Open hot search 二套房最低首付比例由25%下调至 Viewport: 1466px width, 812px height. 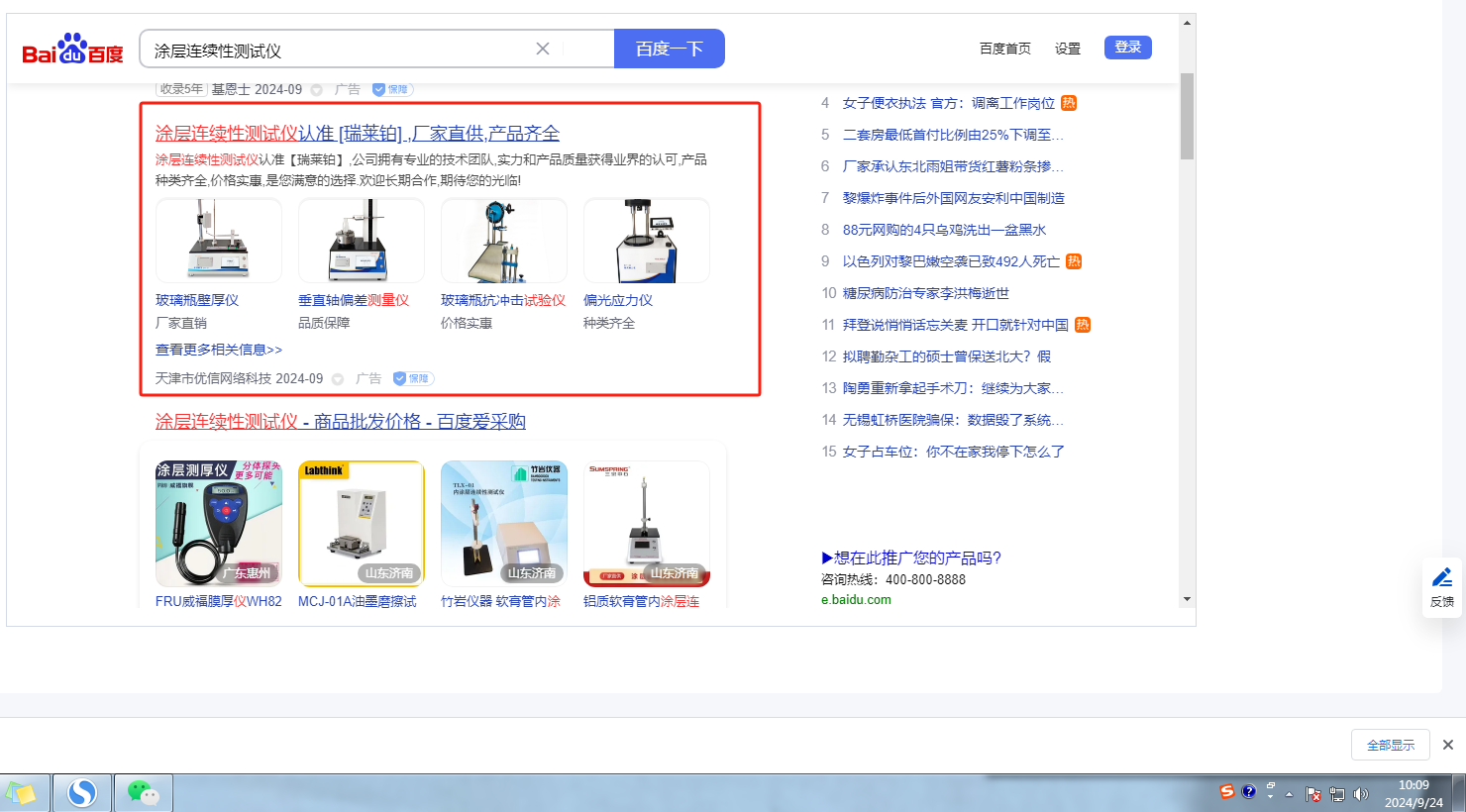tap(954, 135)
